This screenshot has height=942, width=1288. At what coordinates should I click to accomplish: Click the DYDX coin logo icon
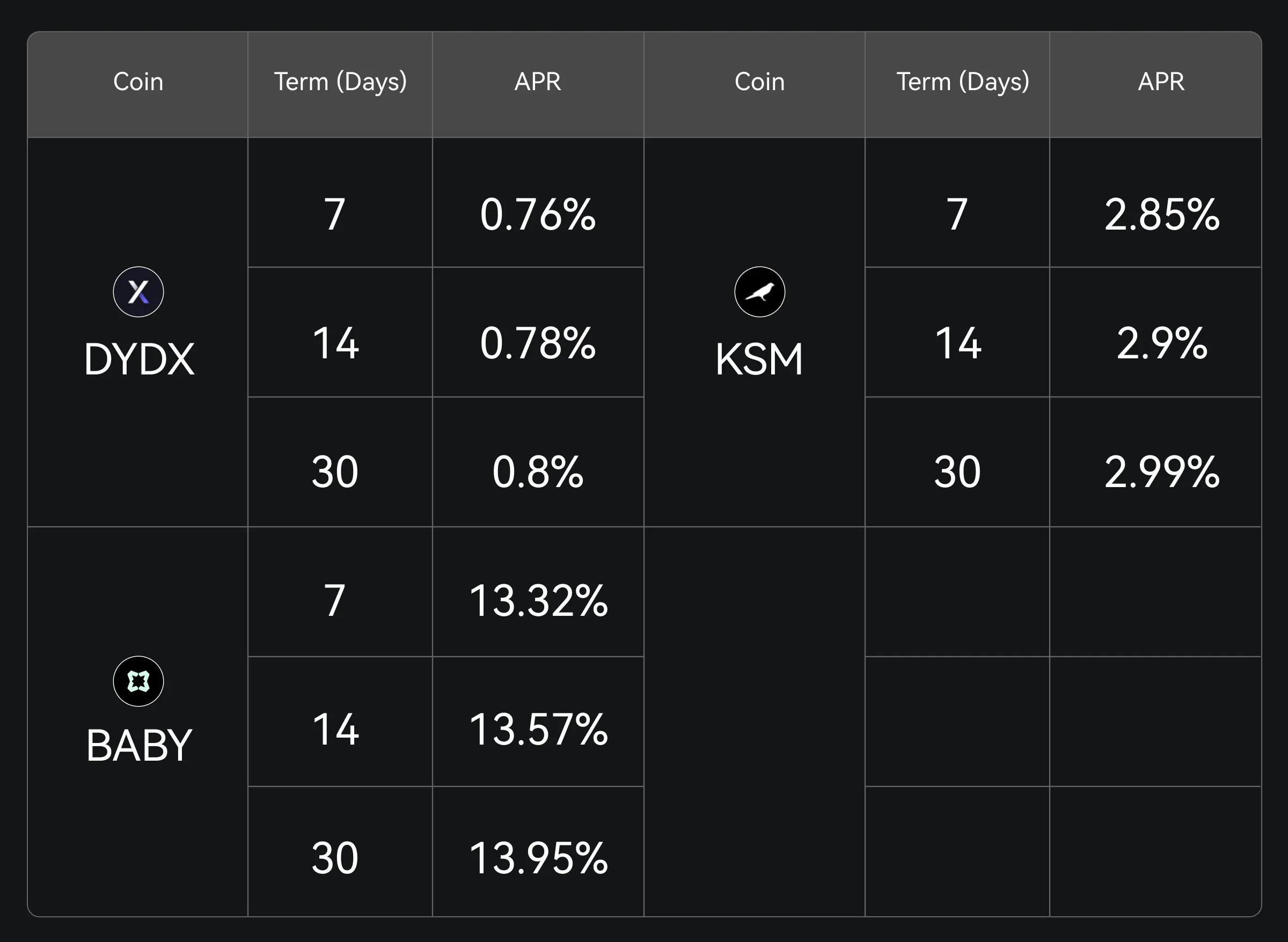[138, 292]
